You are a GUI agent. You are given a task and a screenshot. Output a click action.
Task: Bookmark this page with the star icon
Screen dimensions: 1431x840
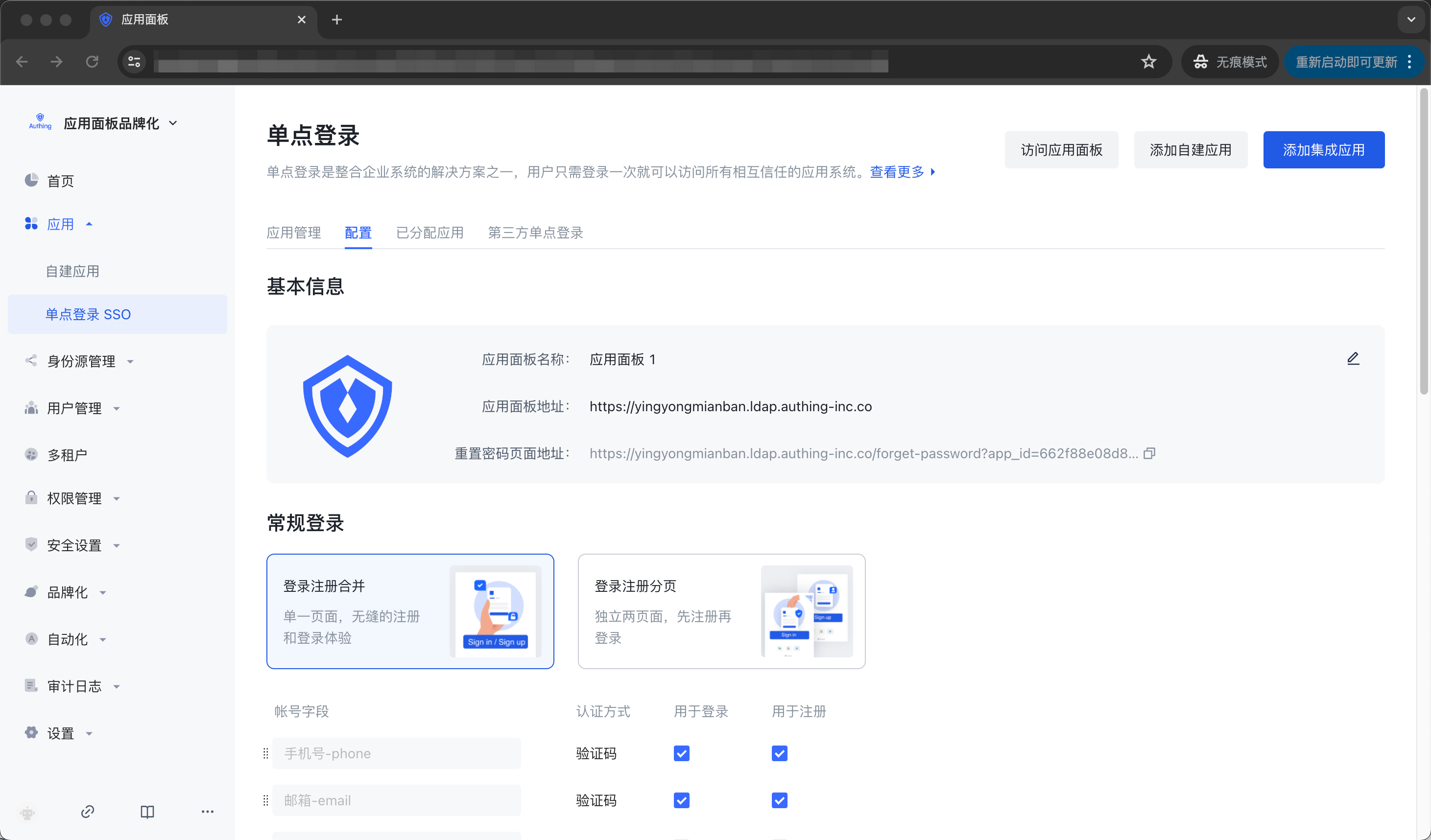pos(1148,61)
